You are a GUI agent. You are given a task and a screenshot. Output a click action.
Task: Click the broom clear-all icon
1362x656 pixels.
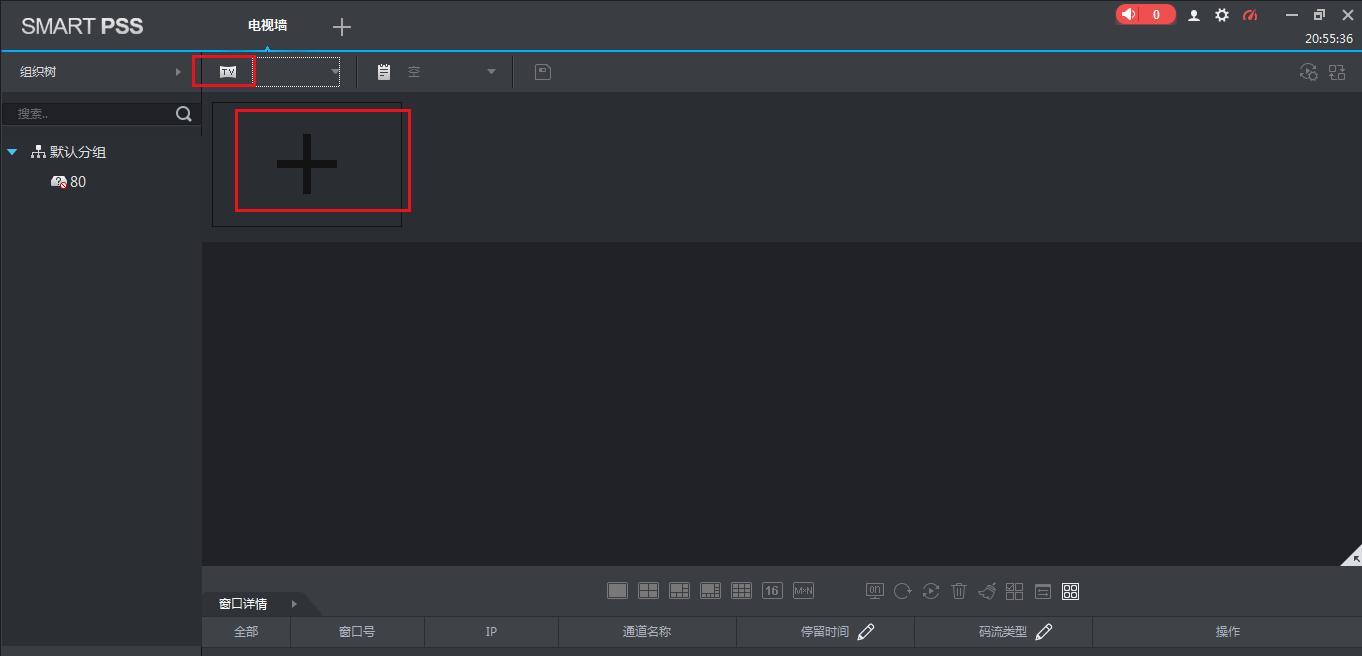(x=987, y=591)
